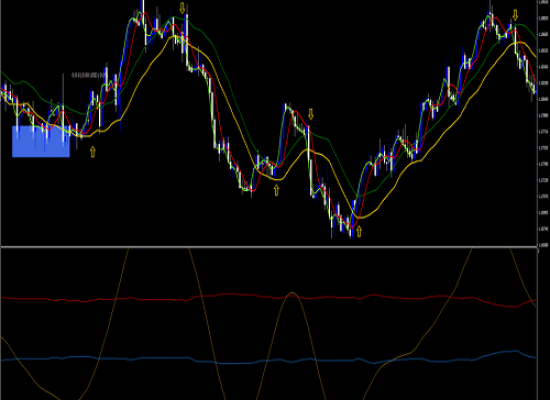Click the up arrow under the middle trough

point(276,191)
